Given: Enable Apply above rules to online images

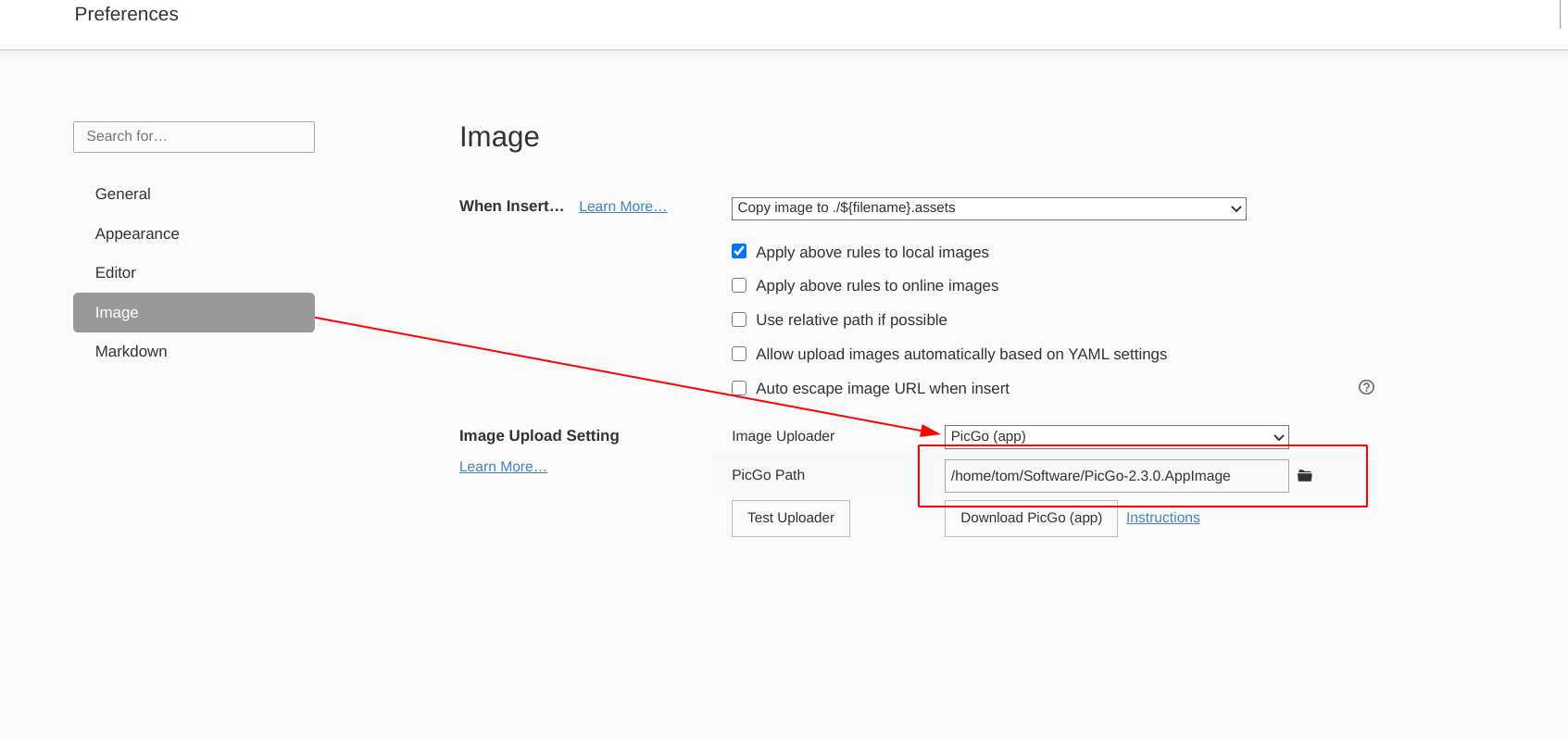Looking at the screenshot, I should pos(739,285).
